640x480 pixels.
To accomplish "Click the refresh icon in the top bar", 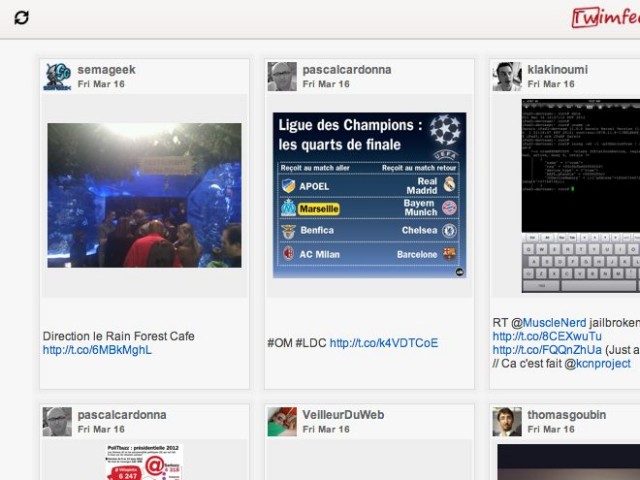I will (x=22, y=18).
